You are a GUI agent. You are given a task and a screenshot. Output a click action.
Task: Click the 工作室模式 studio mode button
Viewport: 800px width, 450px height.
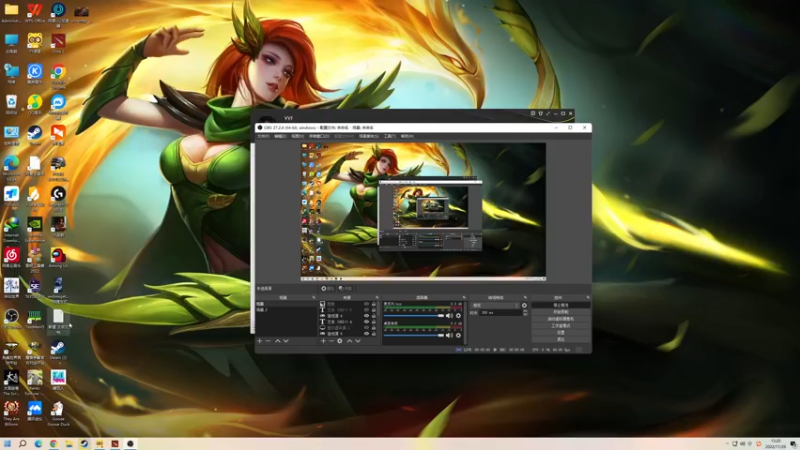tap(561, 326)
